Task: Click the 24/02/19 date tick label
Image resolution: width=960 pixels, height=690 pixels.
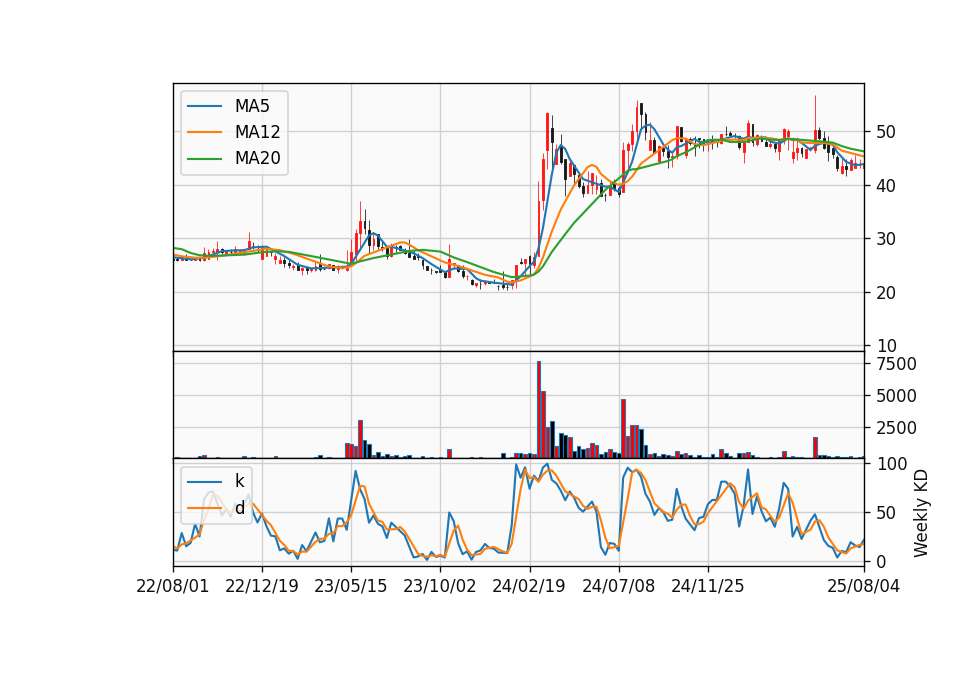Action: click(530, 586)
